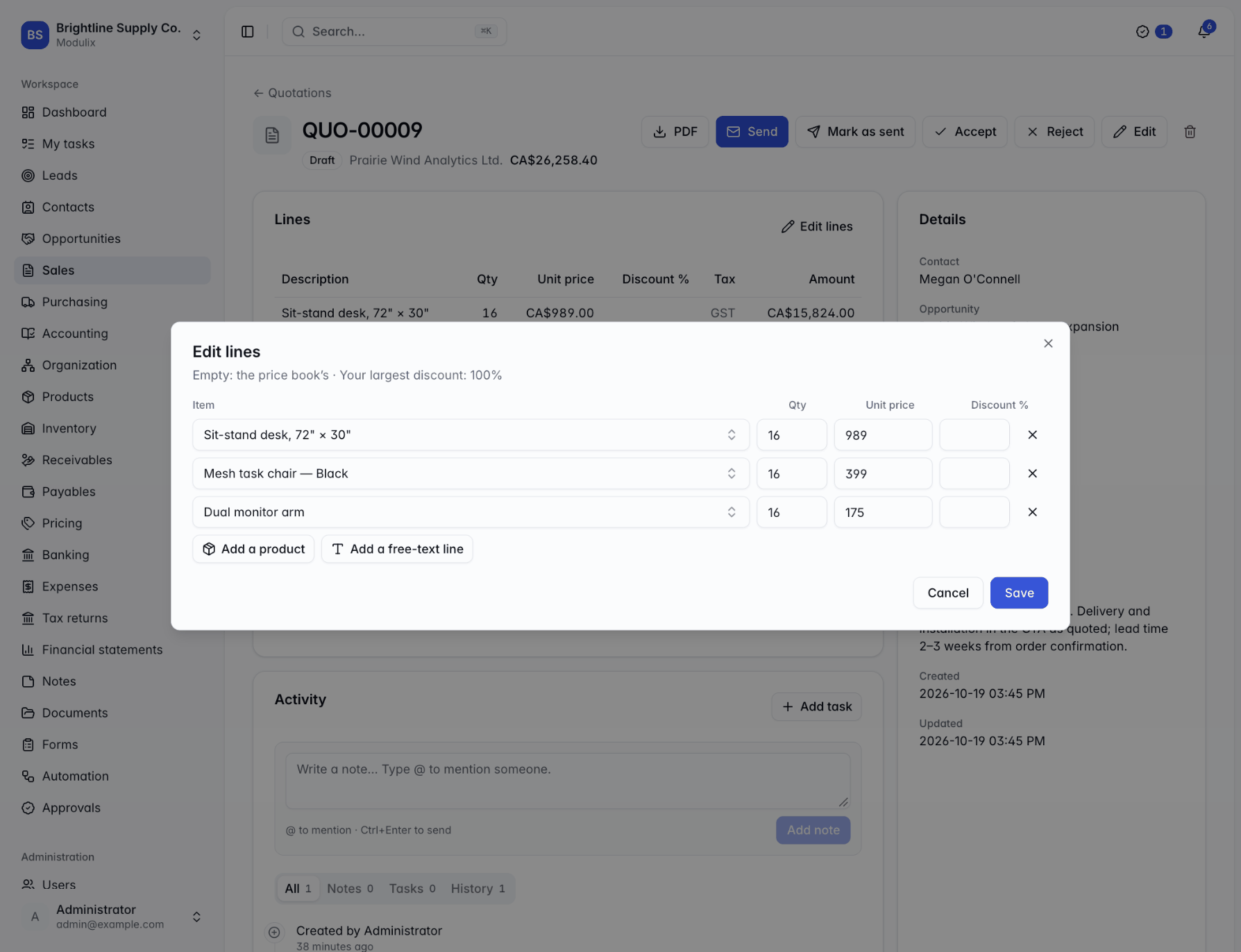Open Dashboard in sidebar

(x=112, y=112)
